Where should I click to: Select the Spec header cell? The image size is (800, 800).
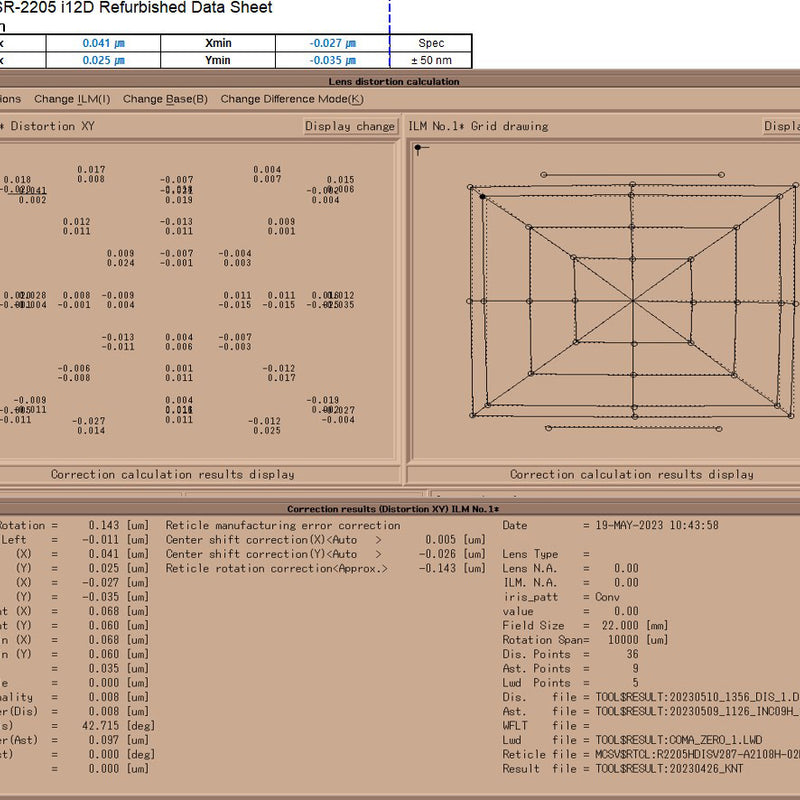431,43
